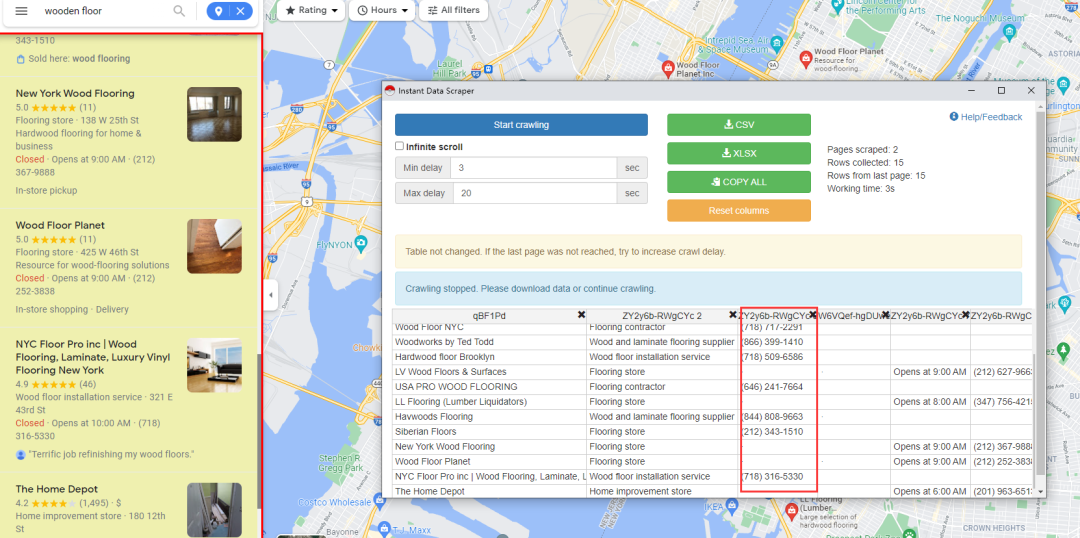Export the scraped data as XLSX
1080x538 pixels.
pyautogui.click(x=738, y=153)
